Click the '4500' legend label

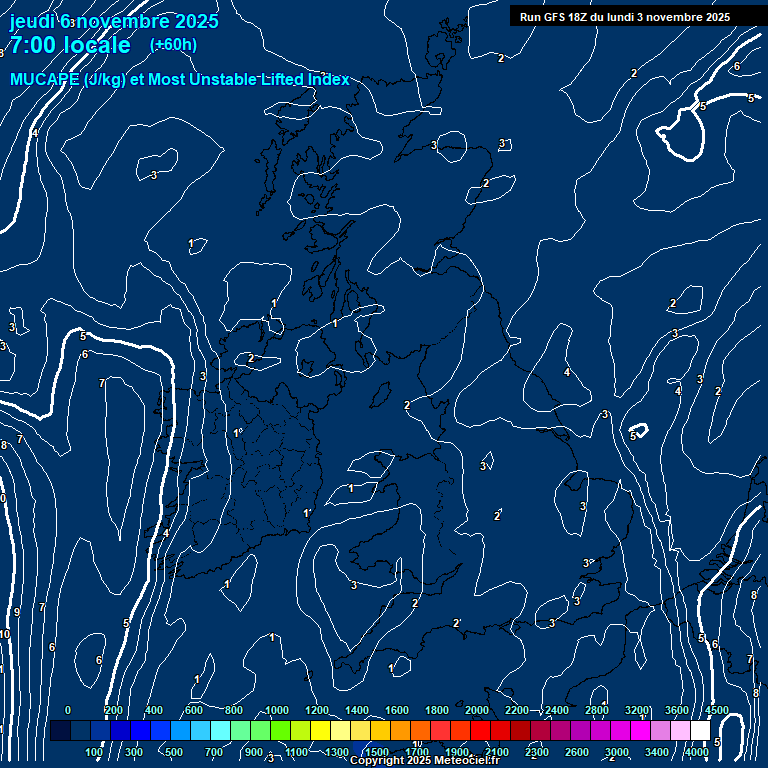[718, 710]
